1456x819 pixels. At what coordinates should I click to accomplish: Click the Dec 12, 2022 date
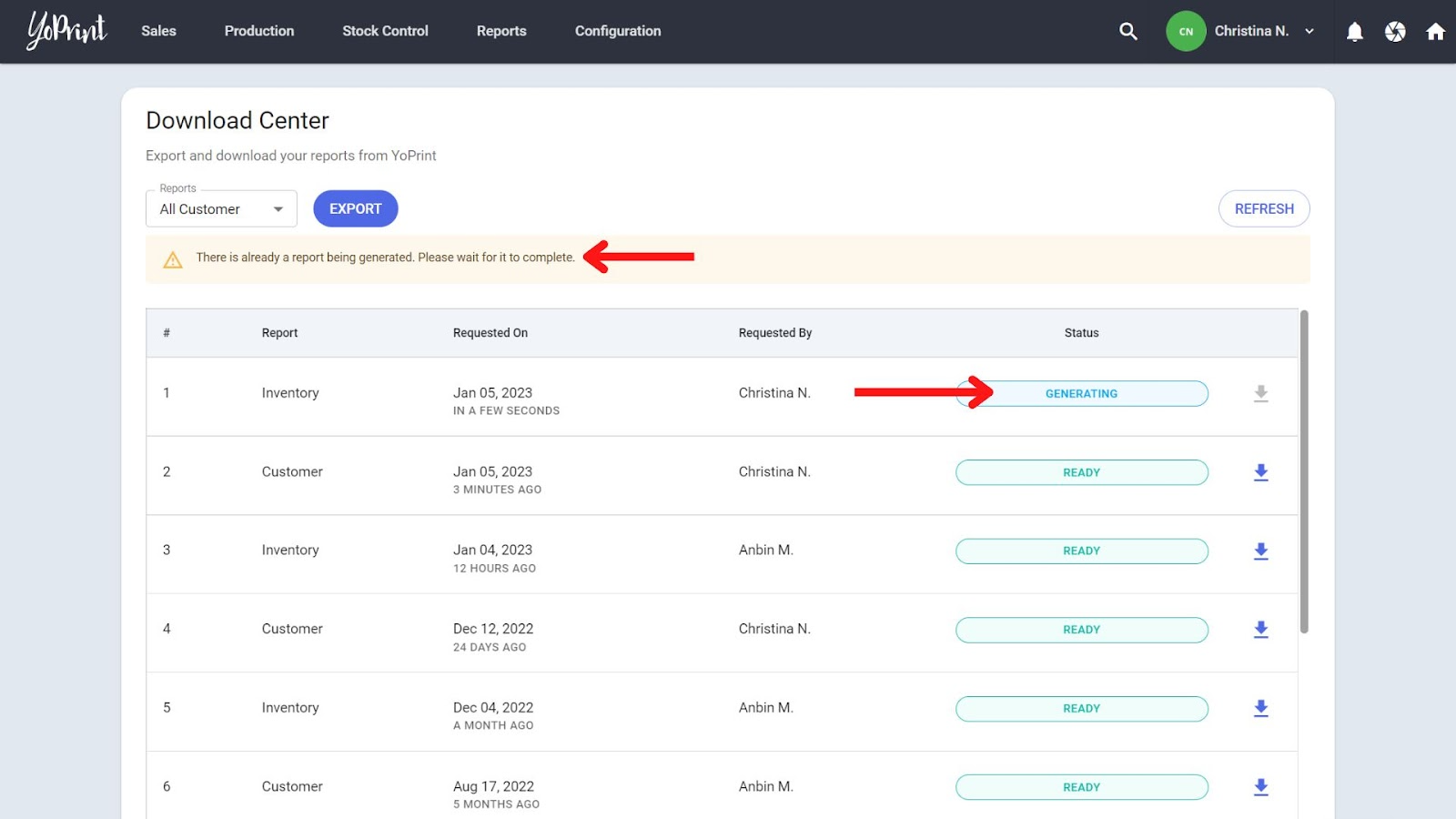click(493, 629)
